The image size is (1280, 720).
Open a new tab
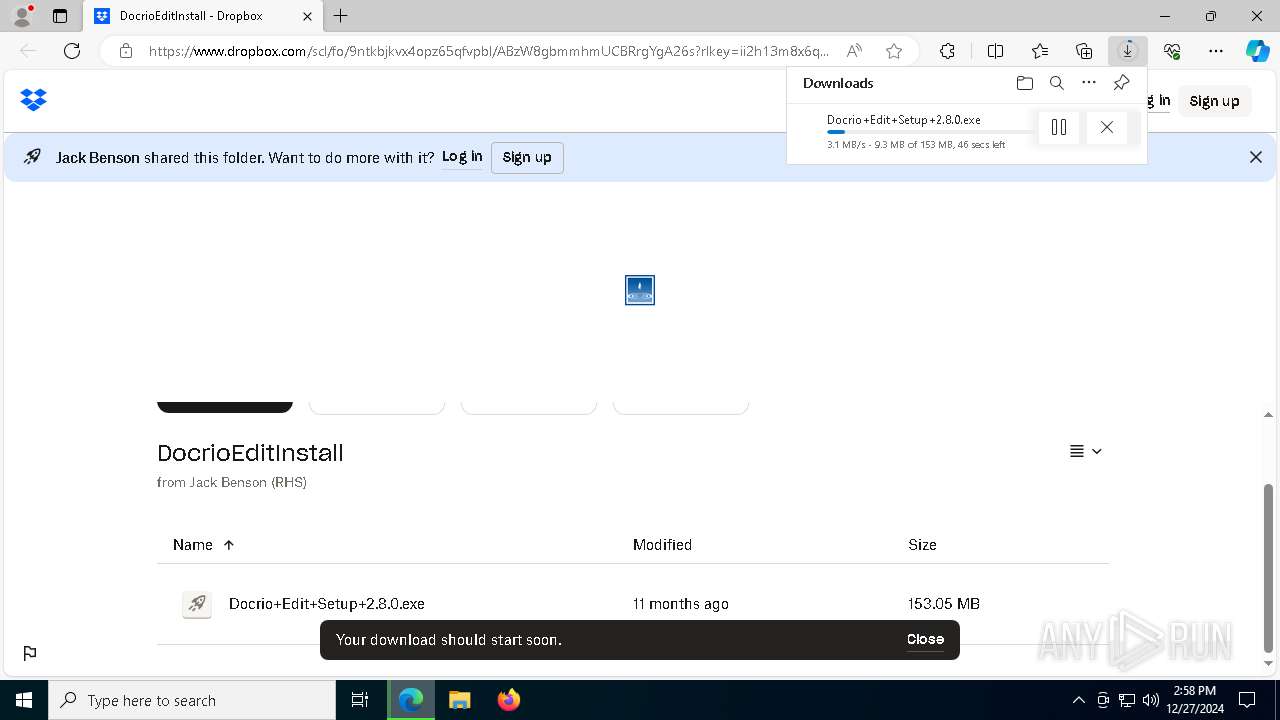[341, 16]
